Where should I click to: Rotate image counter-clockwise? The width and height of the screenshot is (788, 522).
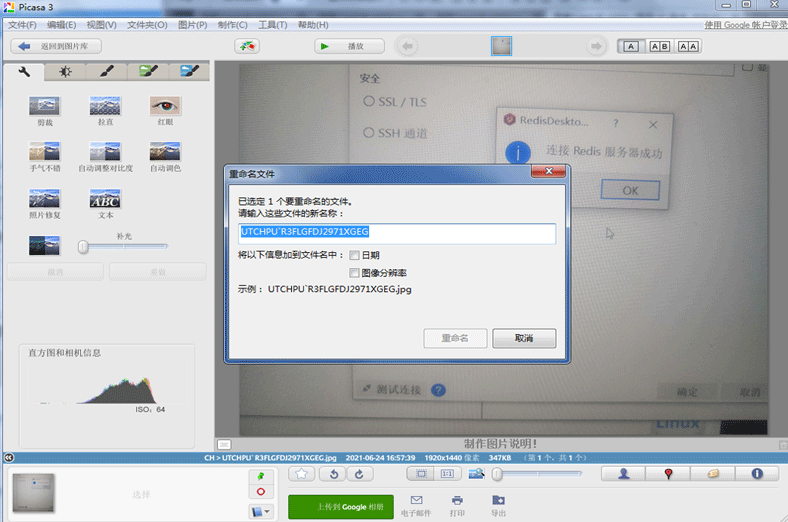(x=334, y=474)
